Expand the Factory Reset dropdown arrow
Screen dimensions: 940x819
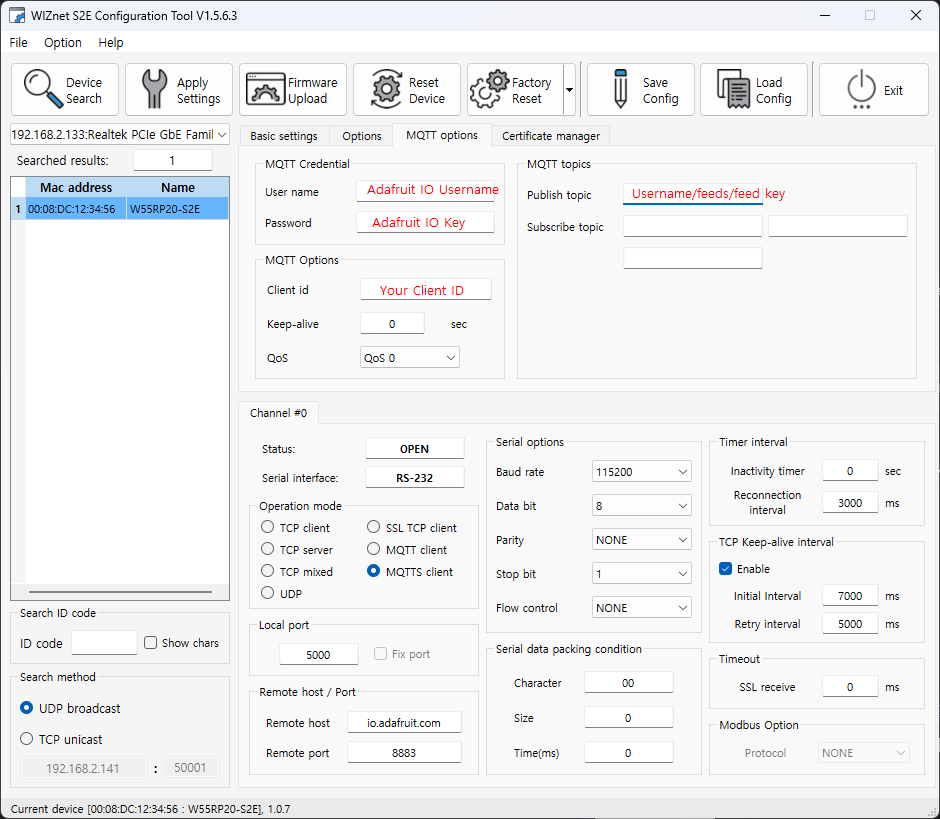(x=570, y=90)
